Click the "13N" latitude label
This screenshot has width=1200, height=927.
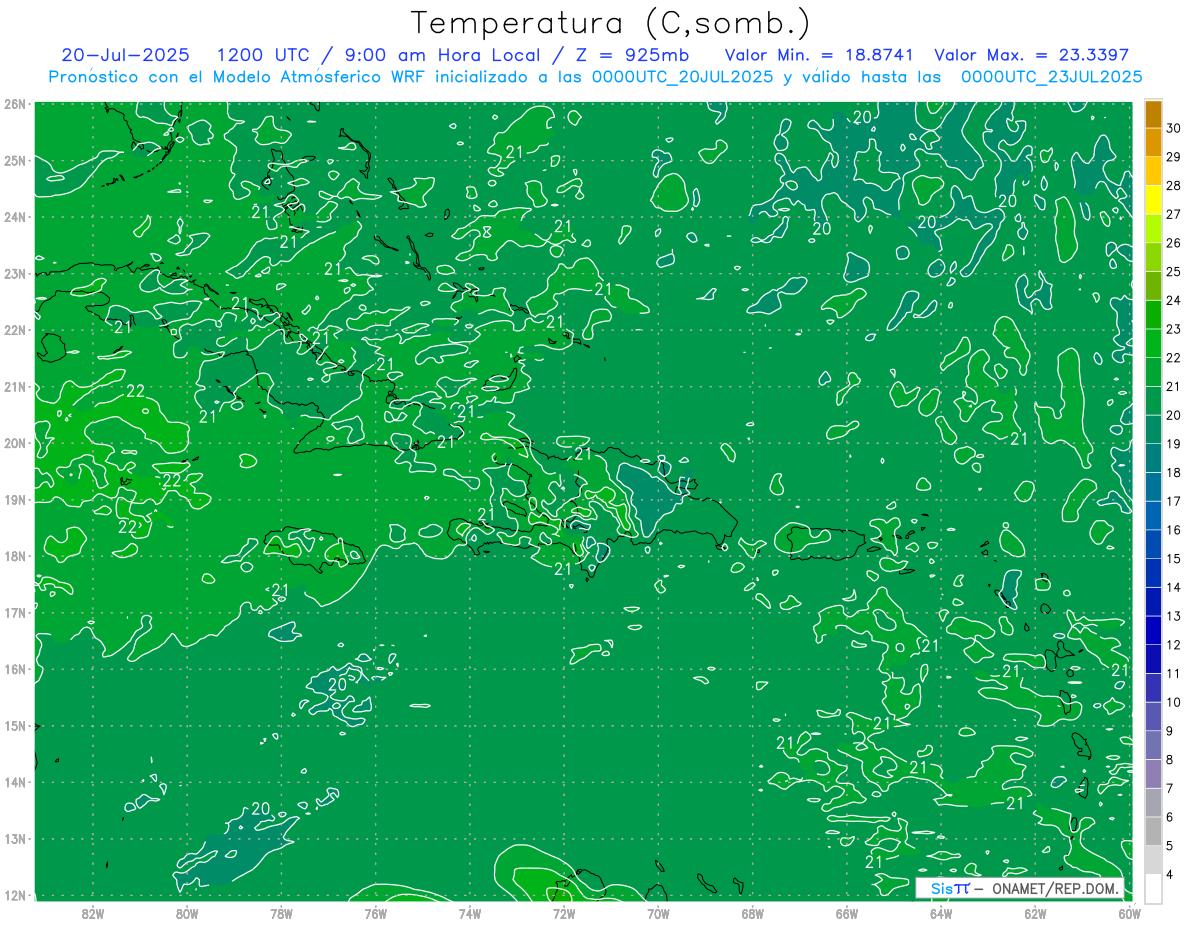tap(14, 839)
